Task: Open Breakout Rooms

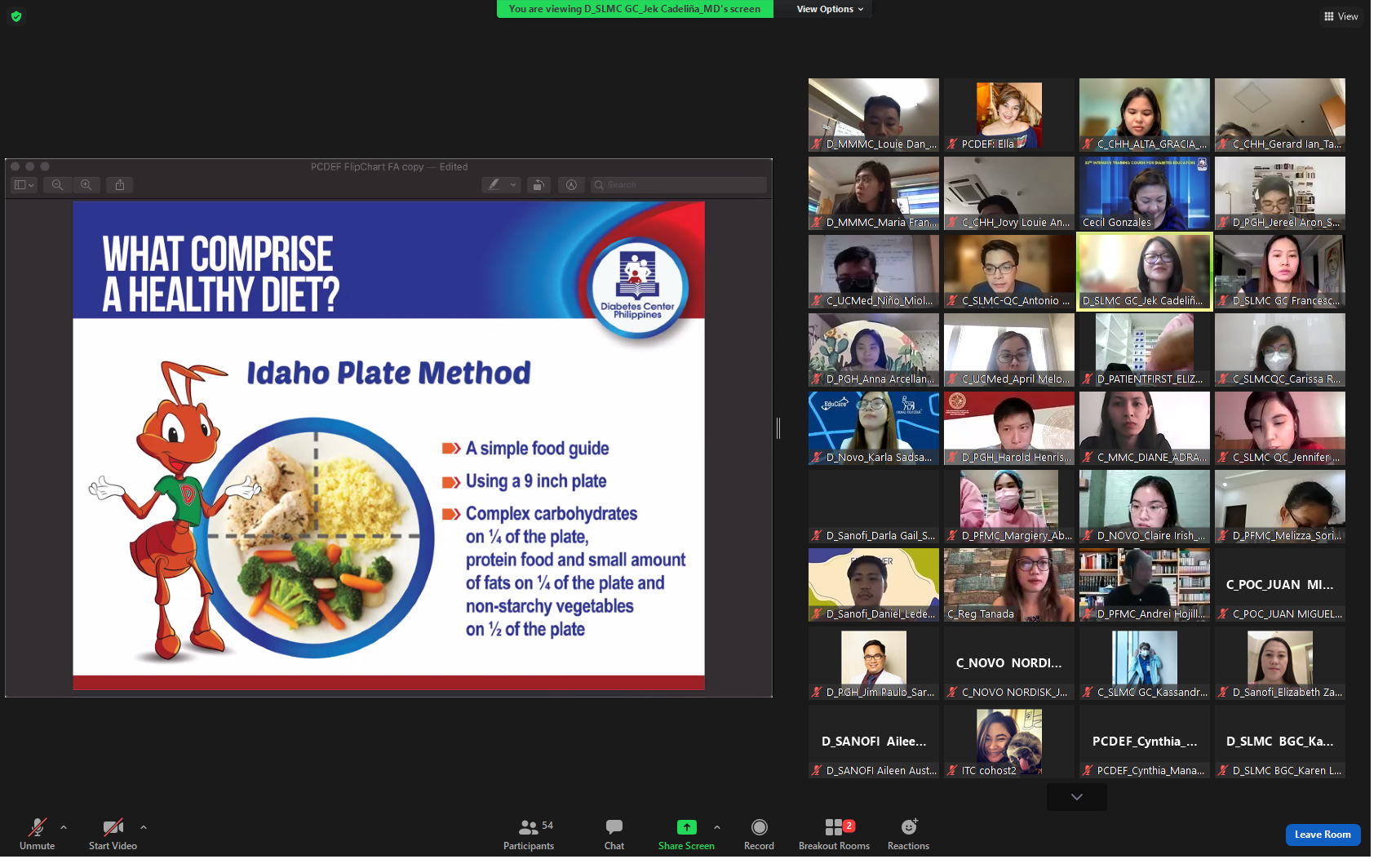Action: tap(834, 835)
